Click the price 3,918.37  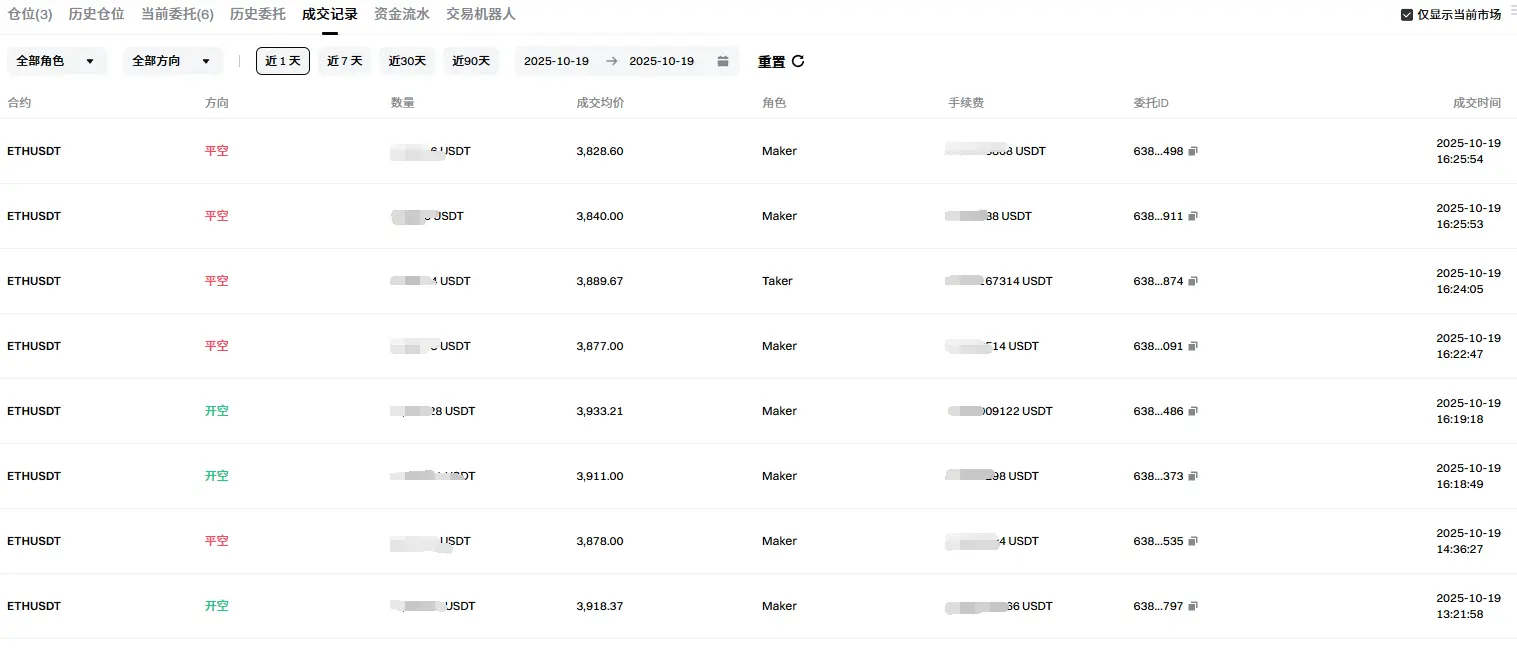pyautogui.click(x=600, y=607)
